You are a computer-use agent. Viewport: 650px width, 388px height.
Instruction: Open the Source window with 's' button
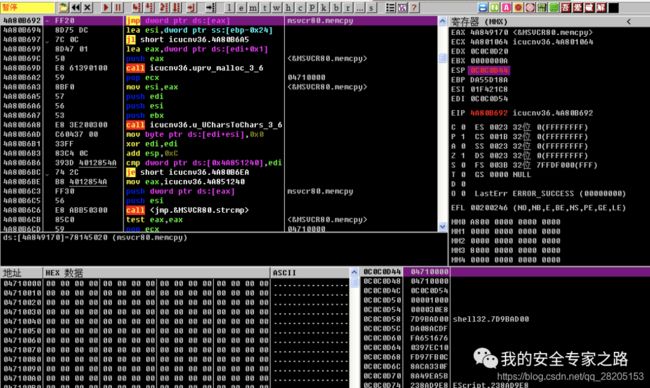point(372,7)
